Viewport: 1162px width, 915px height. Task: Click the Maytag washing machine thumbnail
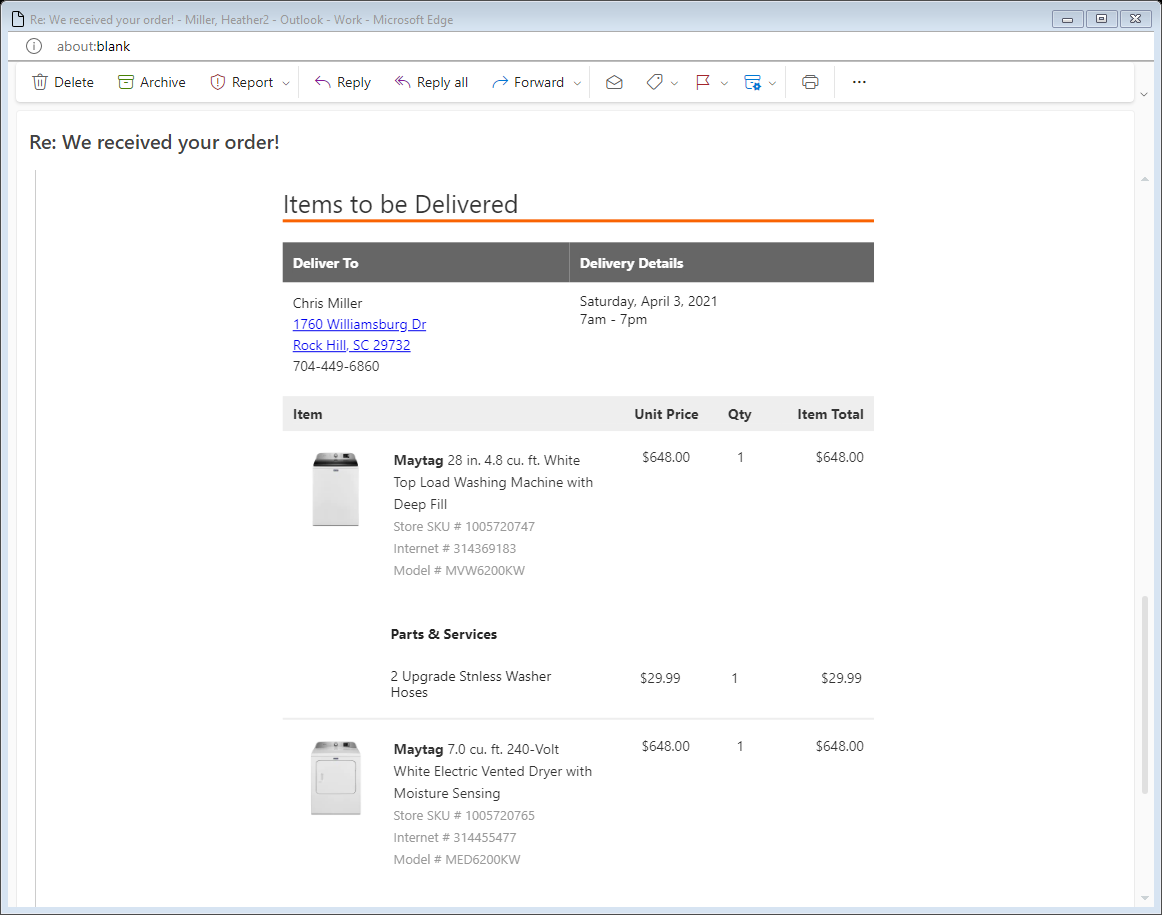[335, 489]
